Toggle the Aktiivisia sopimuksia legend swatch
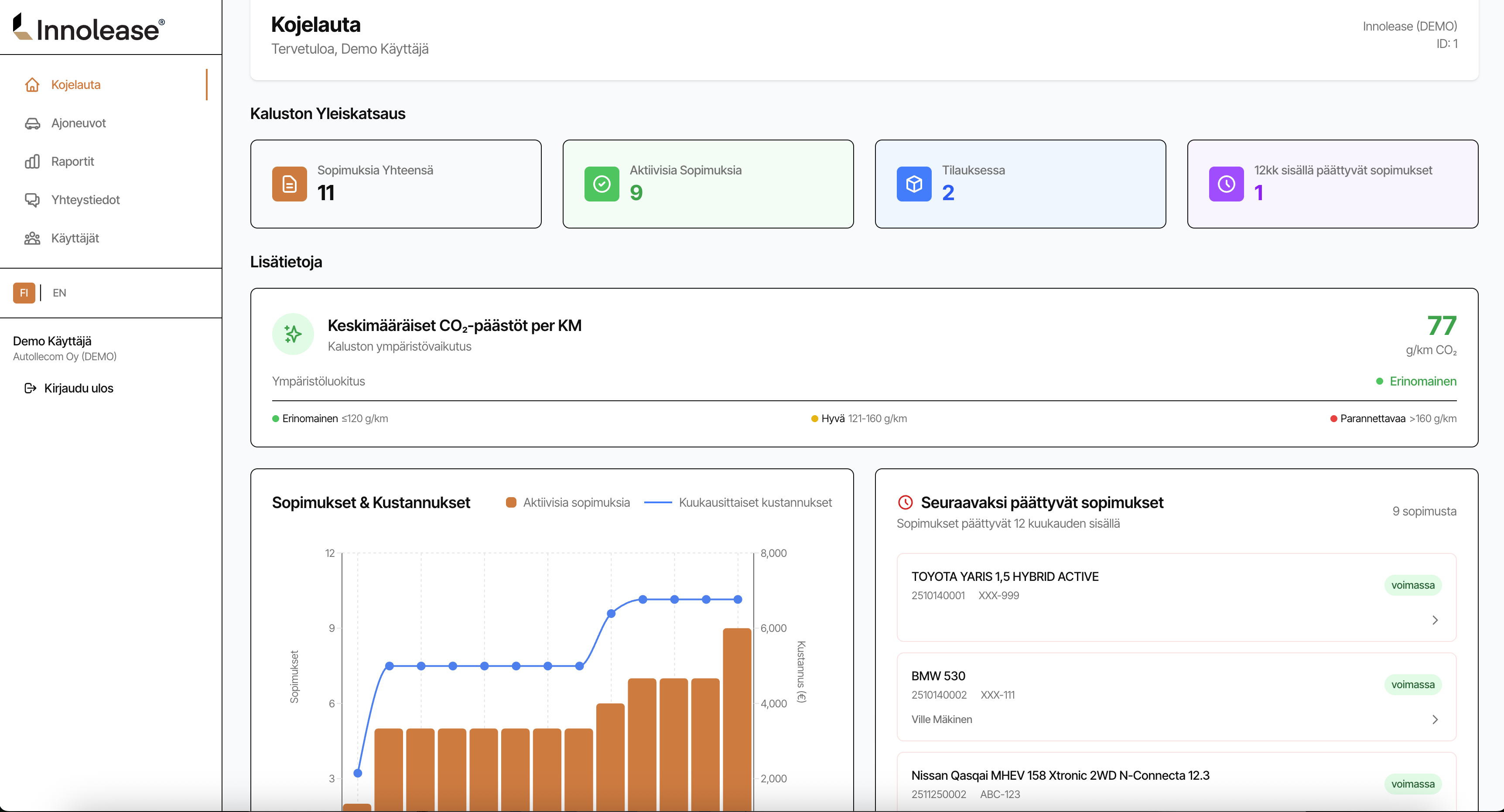 pyautogui.click(x=511, y=503)
